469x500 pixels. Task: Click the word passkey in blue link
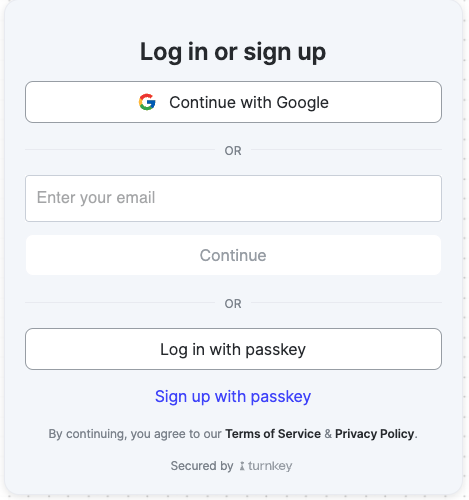(x=281, y=397)
